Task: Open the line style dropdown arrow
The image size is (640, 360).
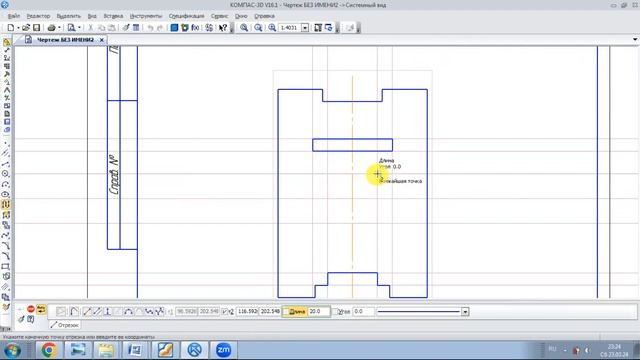Action: pos(465,312)
